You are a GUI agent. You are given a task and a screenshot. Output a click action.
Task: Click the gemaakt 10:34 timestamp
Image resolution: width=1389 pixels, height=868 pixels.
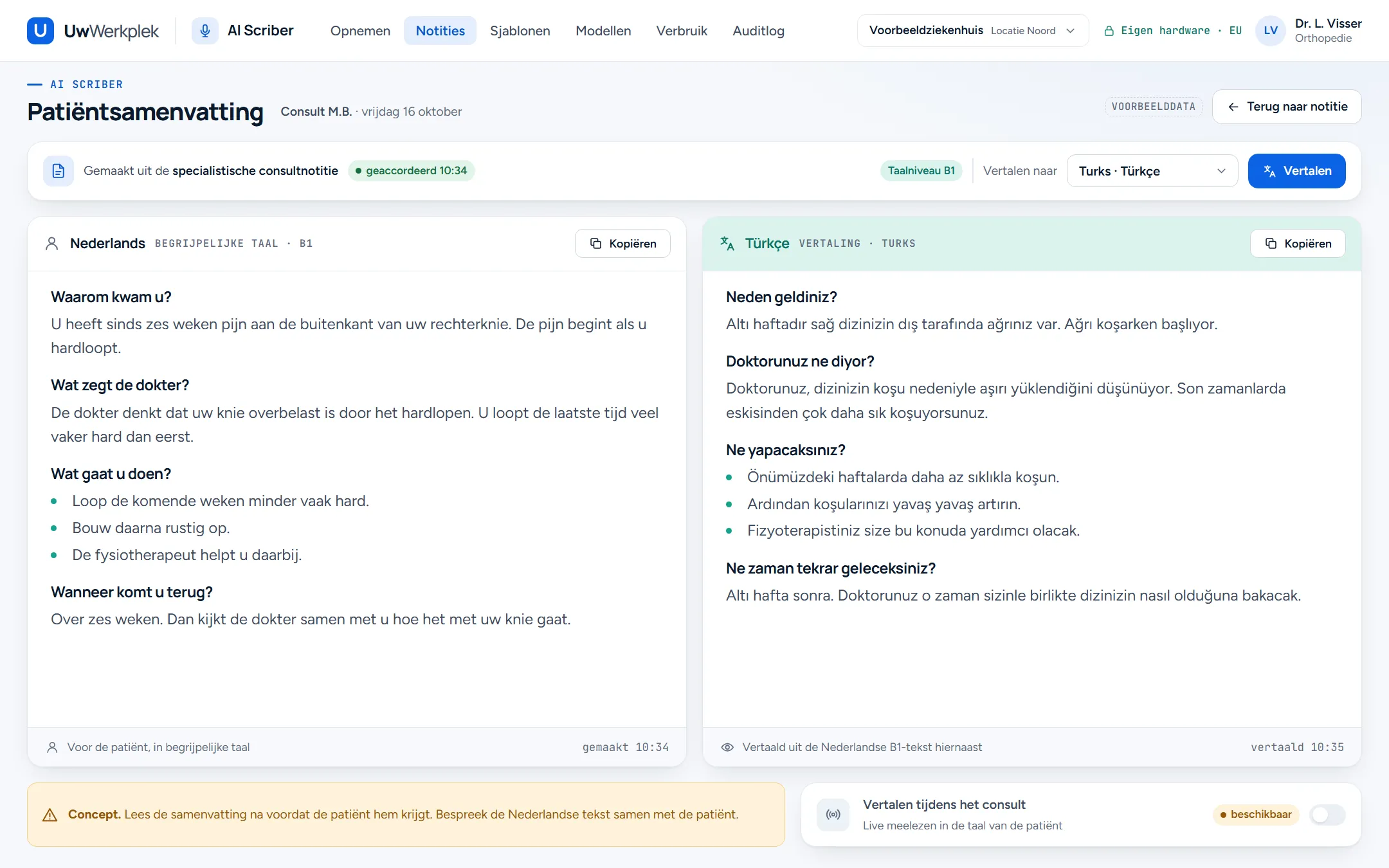(x=625, y=747)
